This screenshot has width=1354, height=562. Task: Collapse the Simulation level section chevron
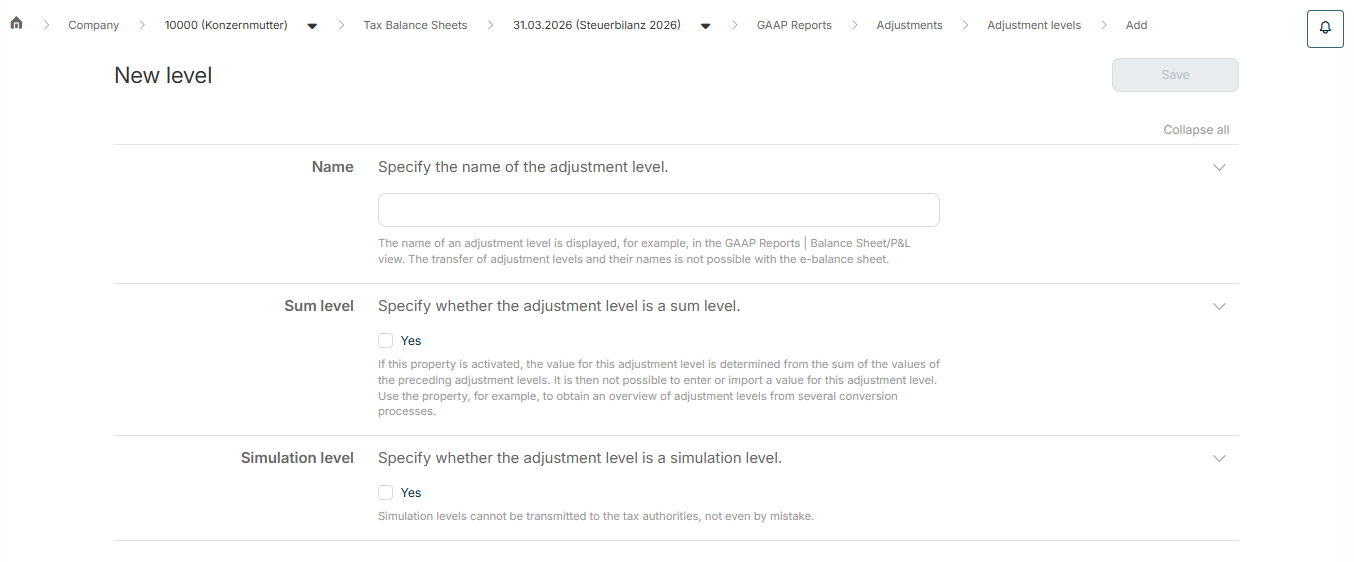pyautogui.click(x=1219, y=458)
